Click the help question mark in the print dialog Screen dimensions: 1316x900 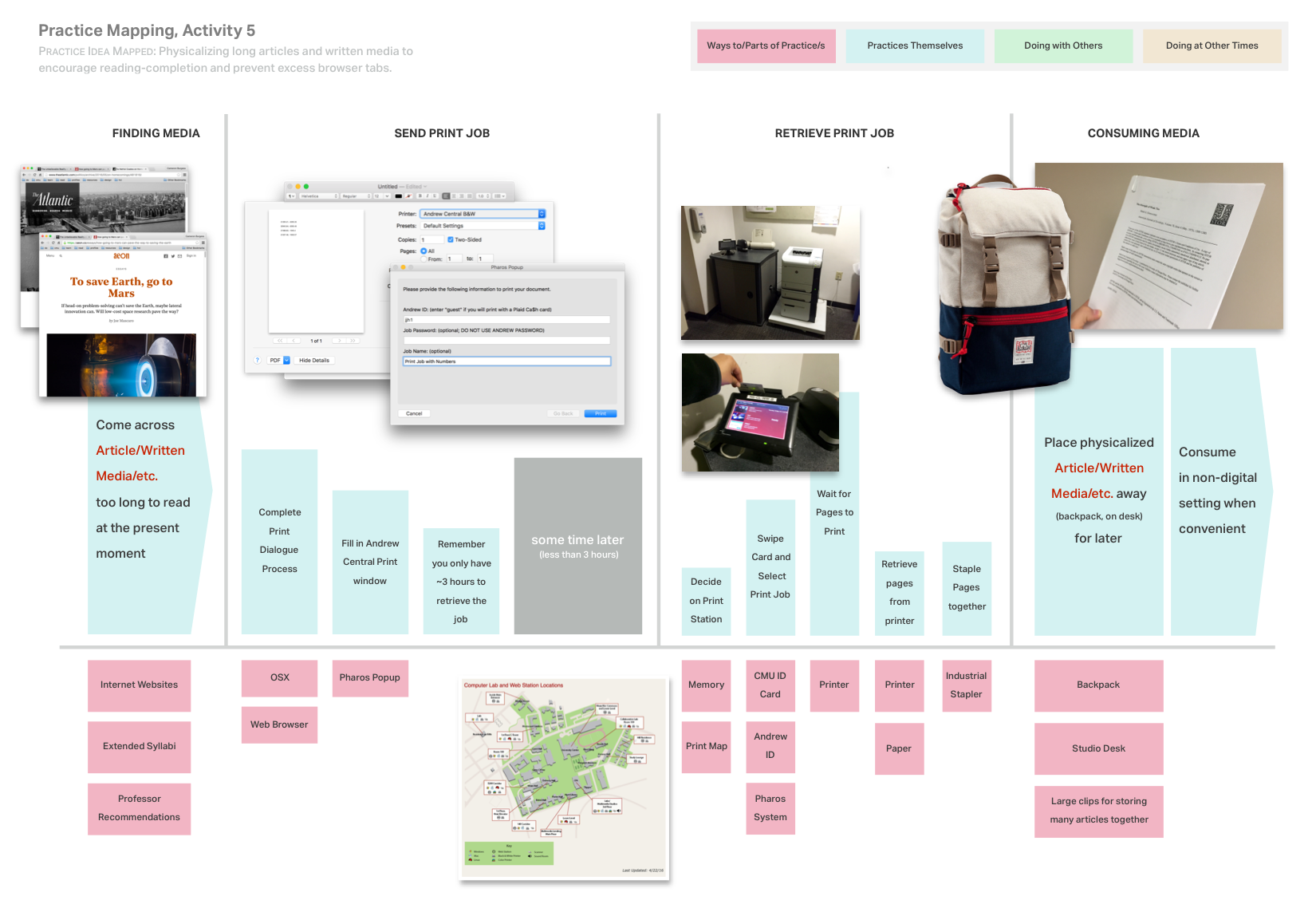coord(256,360)
